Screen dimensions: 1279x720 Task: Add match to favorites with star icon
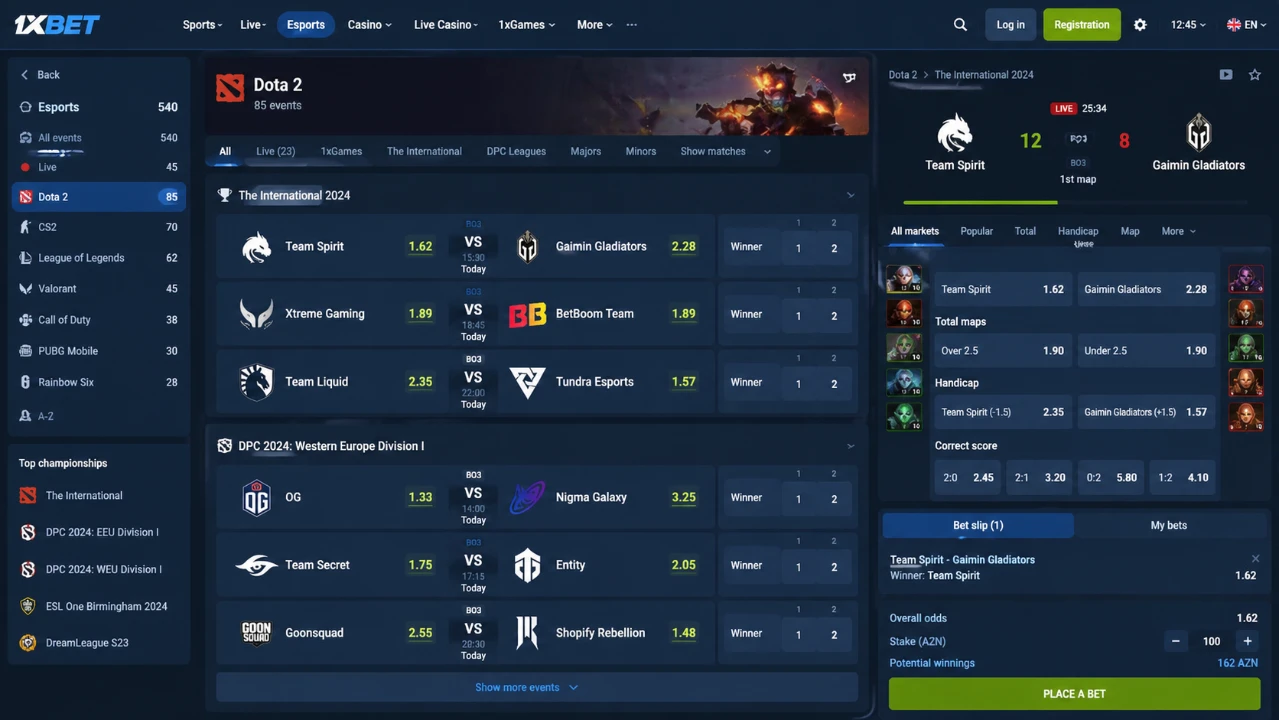coord(1255,75)
